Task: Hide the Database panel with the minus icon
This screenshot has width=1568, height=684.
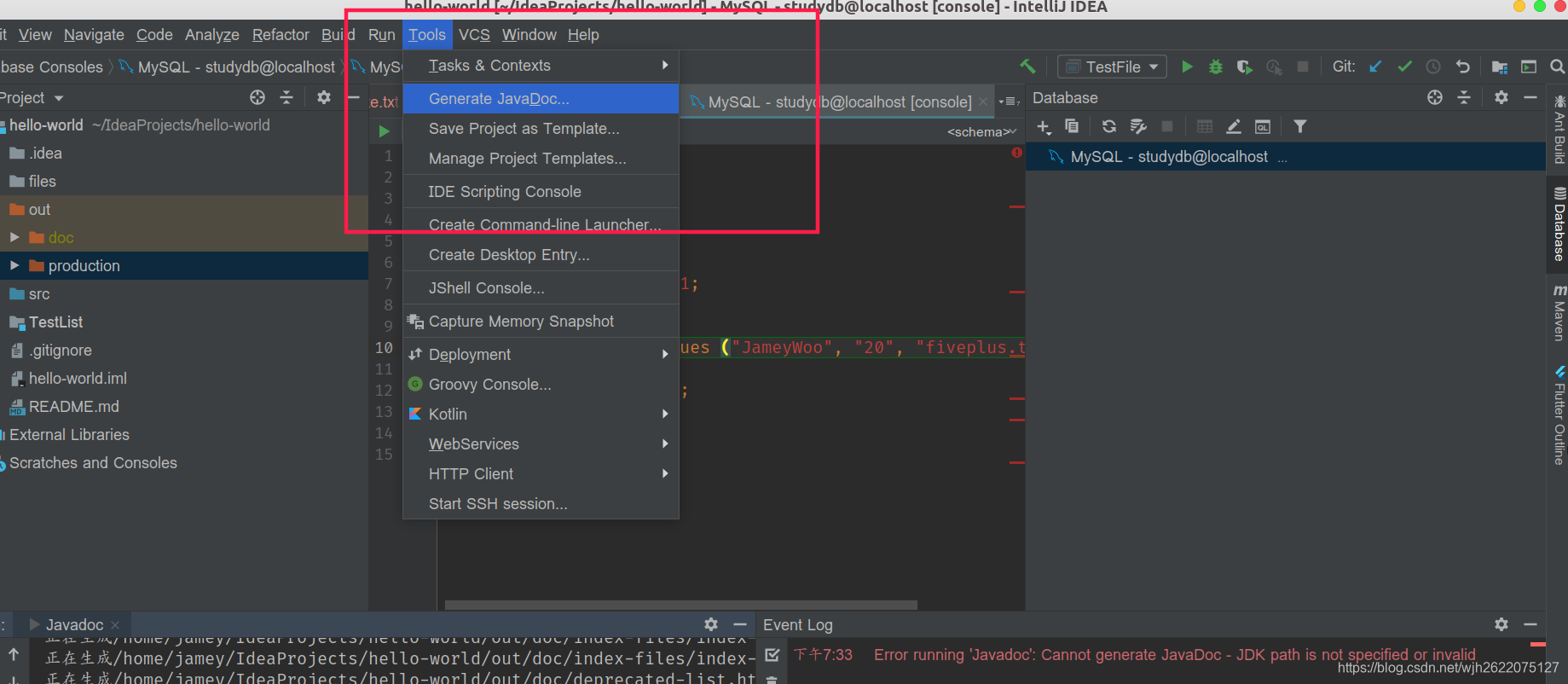Action: click(x=1530, y=97)
